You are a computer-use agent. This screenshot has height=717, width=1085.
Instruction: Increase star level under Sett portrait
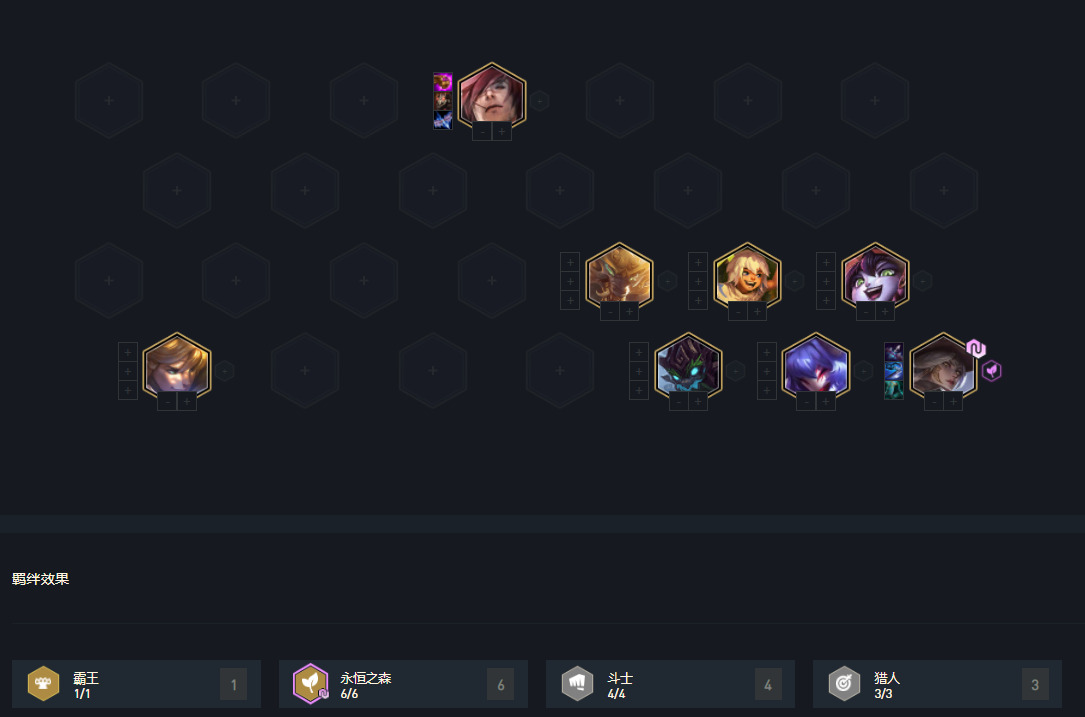[502, 131]
